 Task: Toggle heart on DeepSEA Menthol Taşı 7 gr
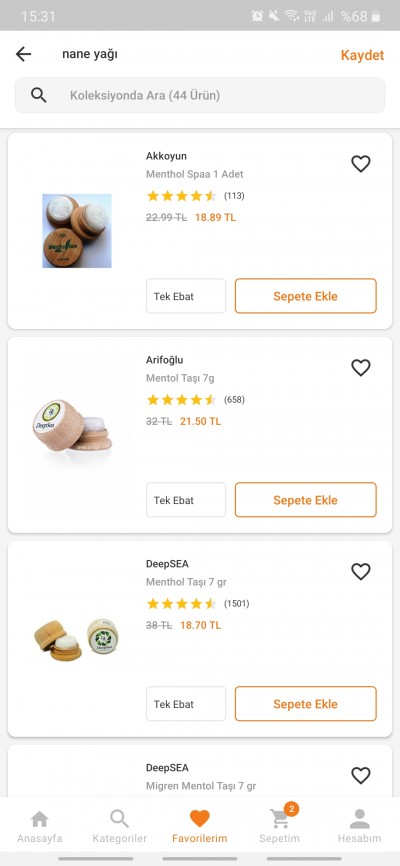pyautogui.click(x=361, y=571)
